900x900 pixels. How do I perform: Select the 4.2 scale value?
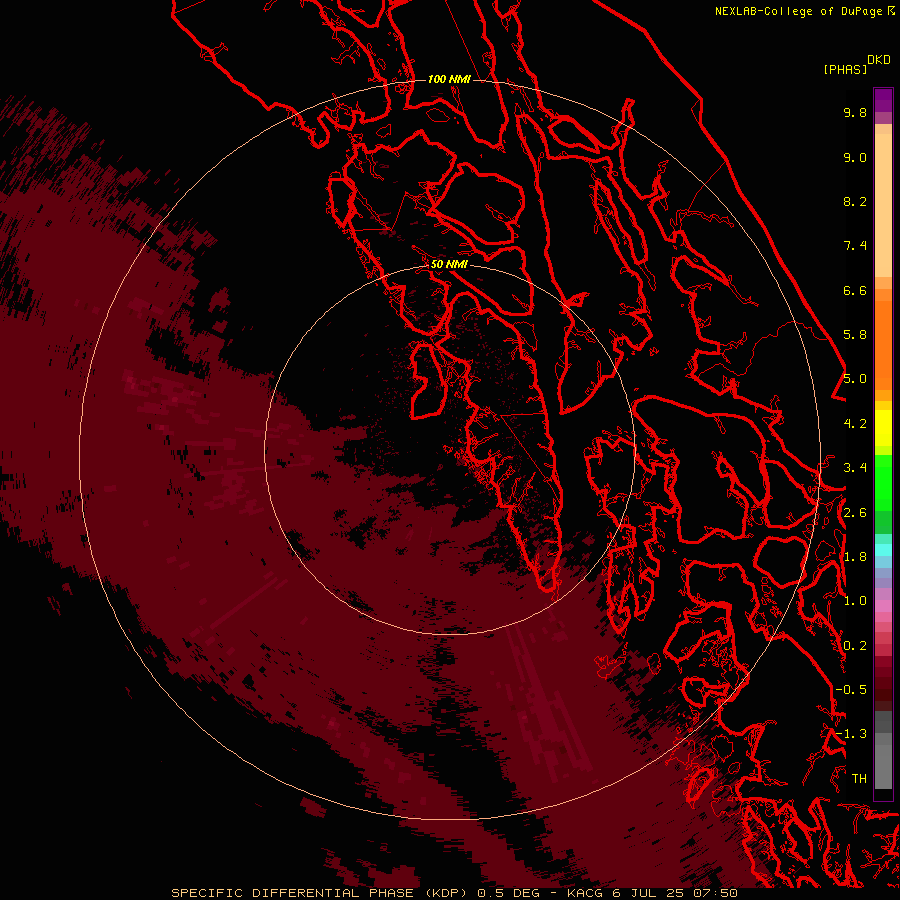[855, 424]
